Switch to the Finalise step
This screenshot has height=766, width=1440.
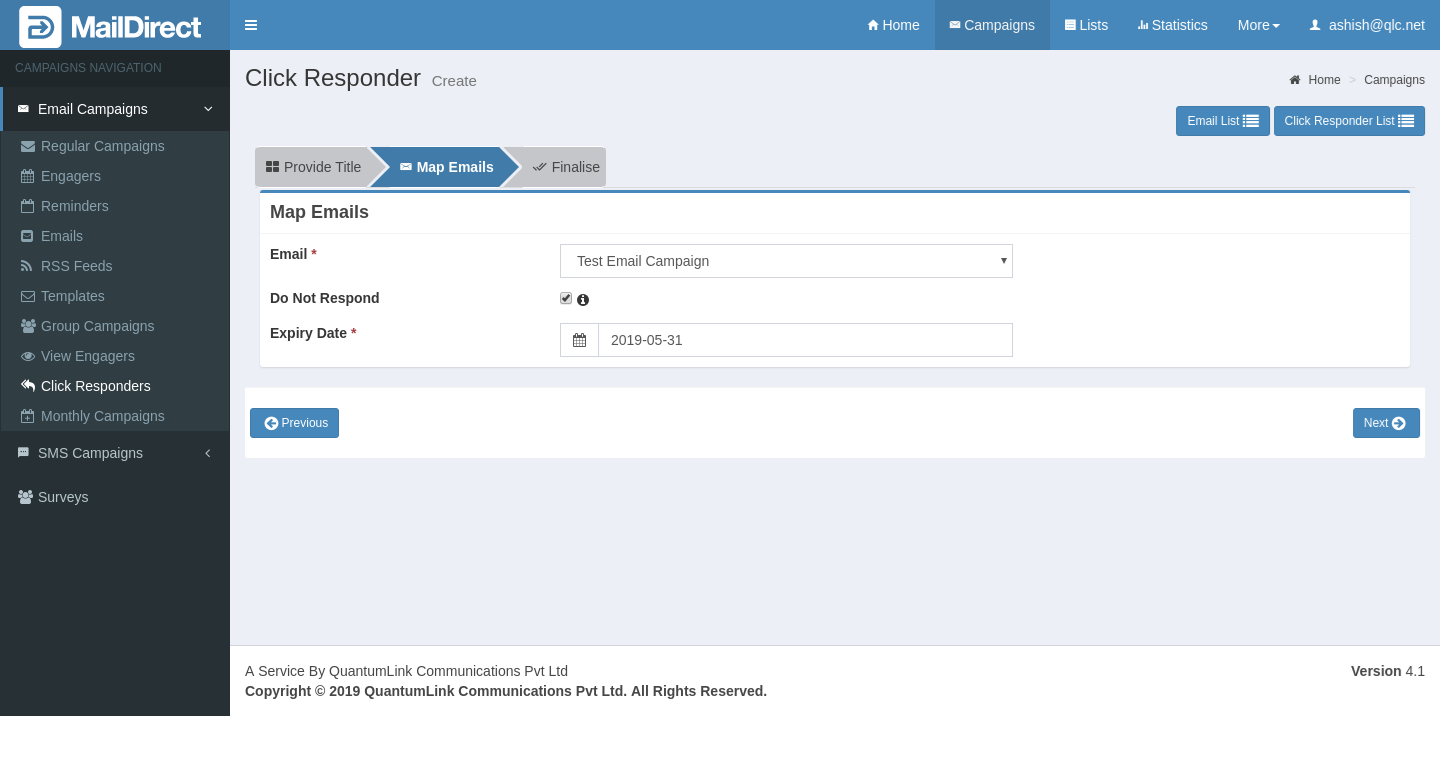566,167
